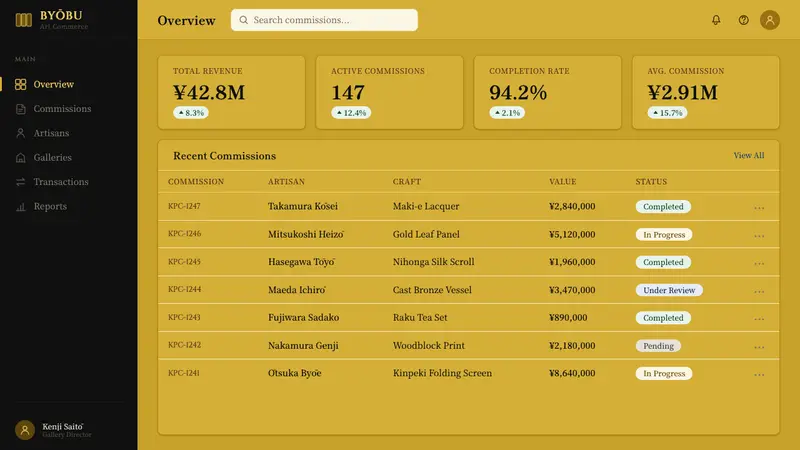The image size is (800, 450).
Task: Click In Progress badge for Mitsukoshi Heizō
Action: pyautogui.click(x=664, y=235)
